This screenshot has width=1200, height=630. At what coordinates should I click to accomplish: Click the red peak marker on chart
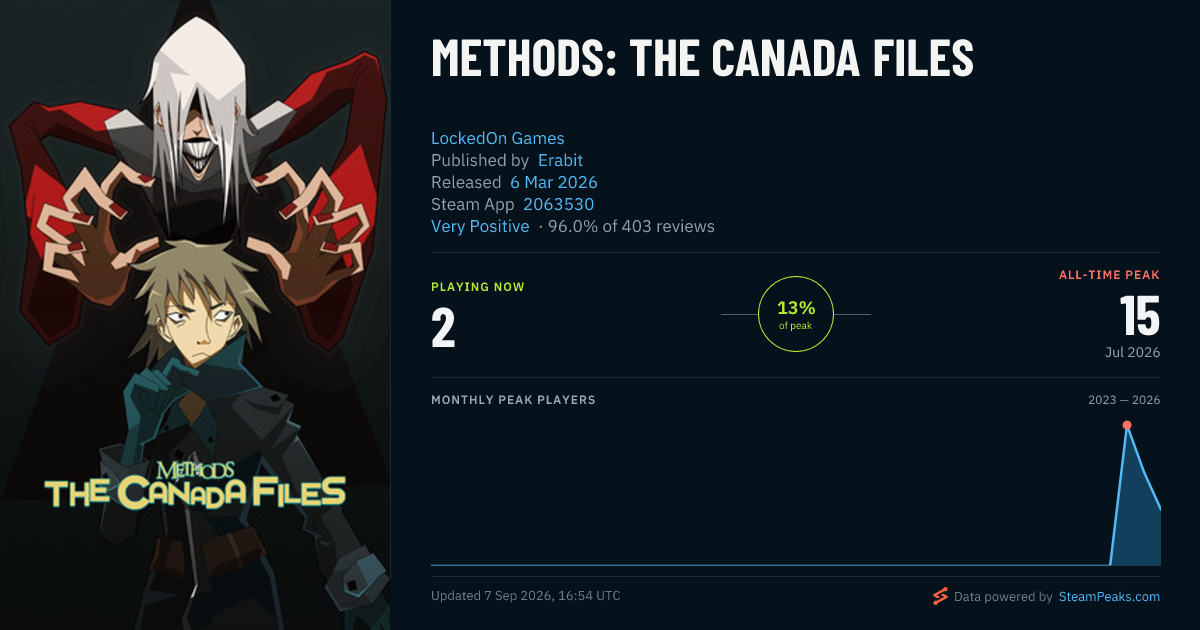(x=1127, y=425)
